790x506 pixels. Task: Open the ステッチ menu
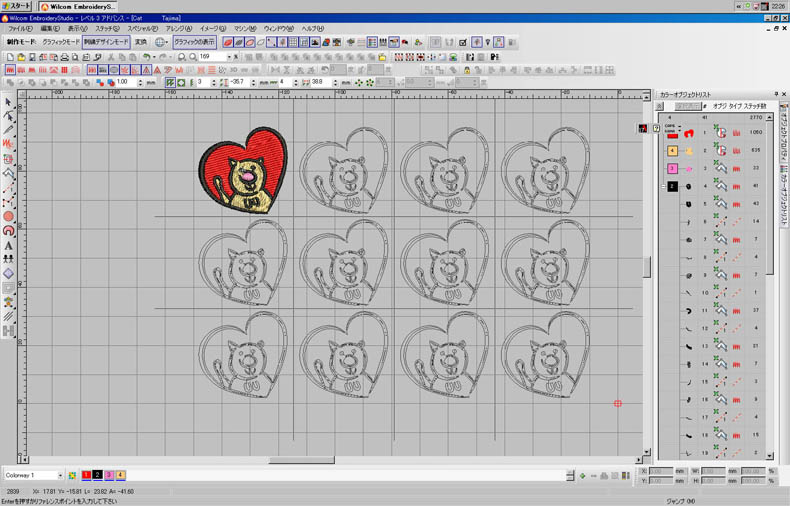(107, 29)
